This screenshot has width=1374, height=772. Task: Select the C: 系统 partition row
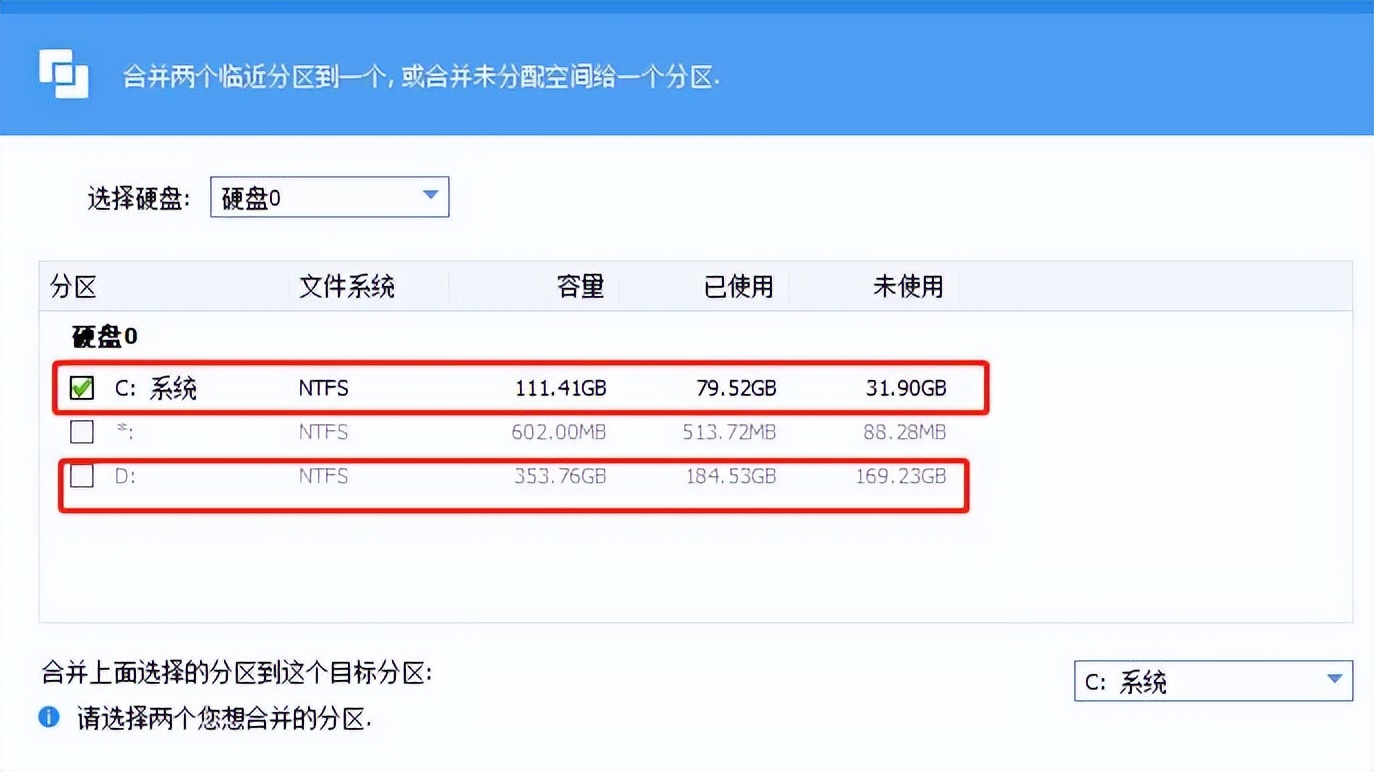[x=400, y=388]
